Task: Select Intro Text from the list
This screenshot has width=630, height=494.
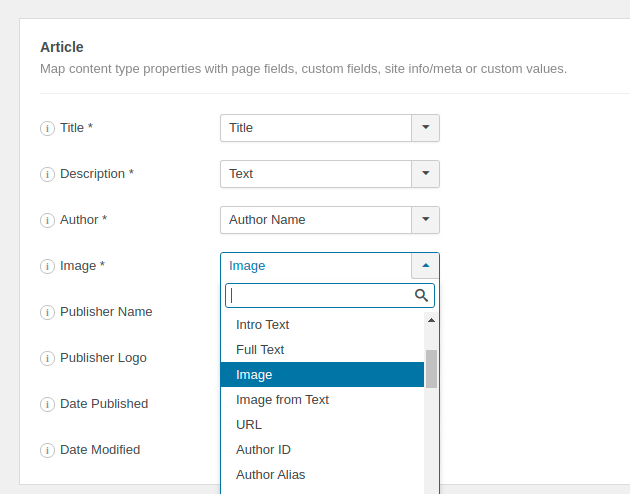Action: [x=262, y=325]
